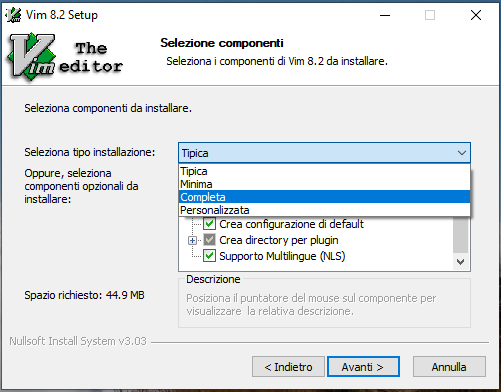
Task: Click the component list scrollbar down arrow
Action: (461, 262)
